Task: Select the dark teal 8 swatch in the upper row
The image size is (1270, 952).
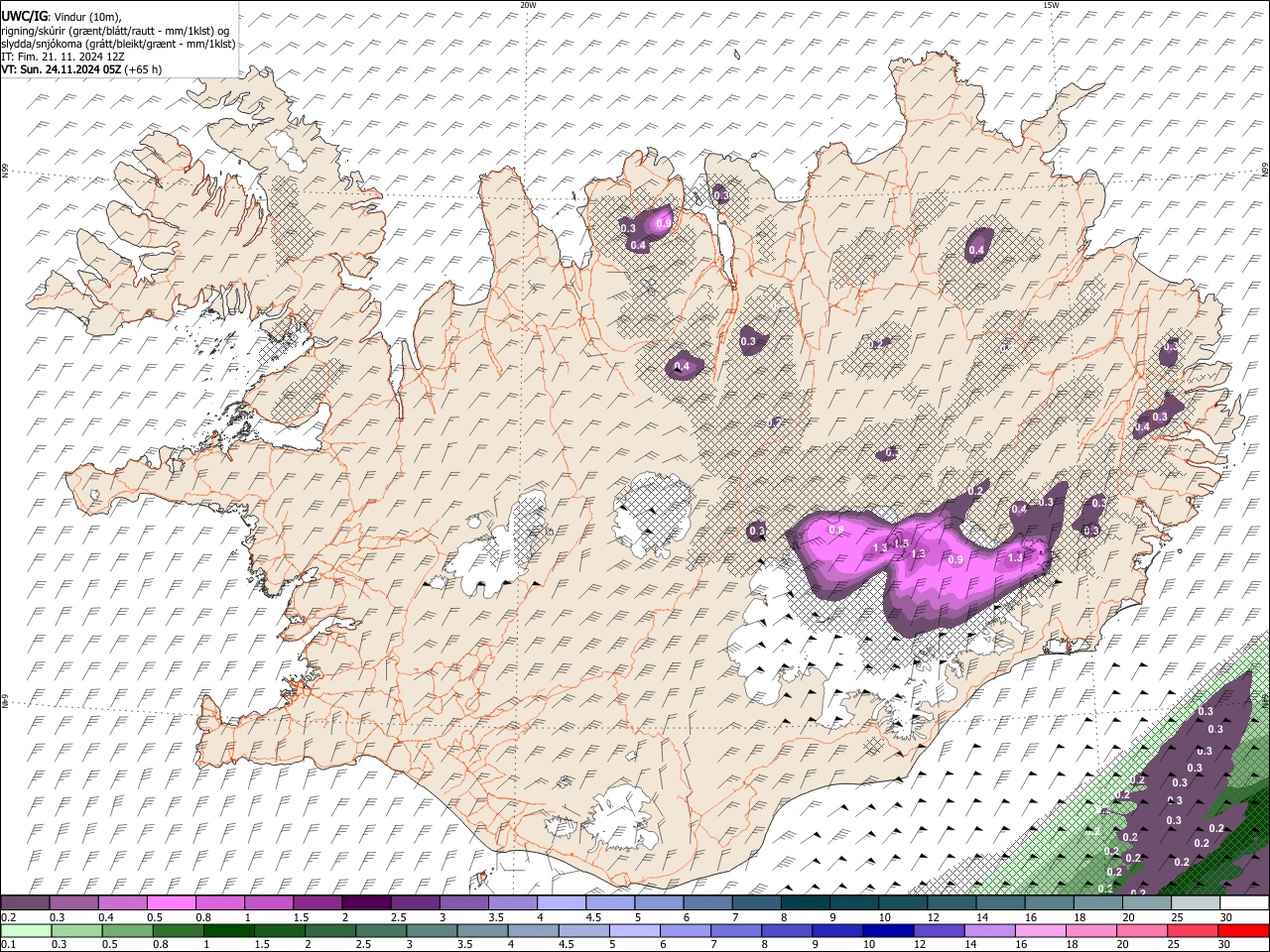Action: tap(805, 903)
